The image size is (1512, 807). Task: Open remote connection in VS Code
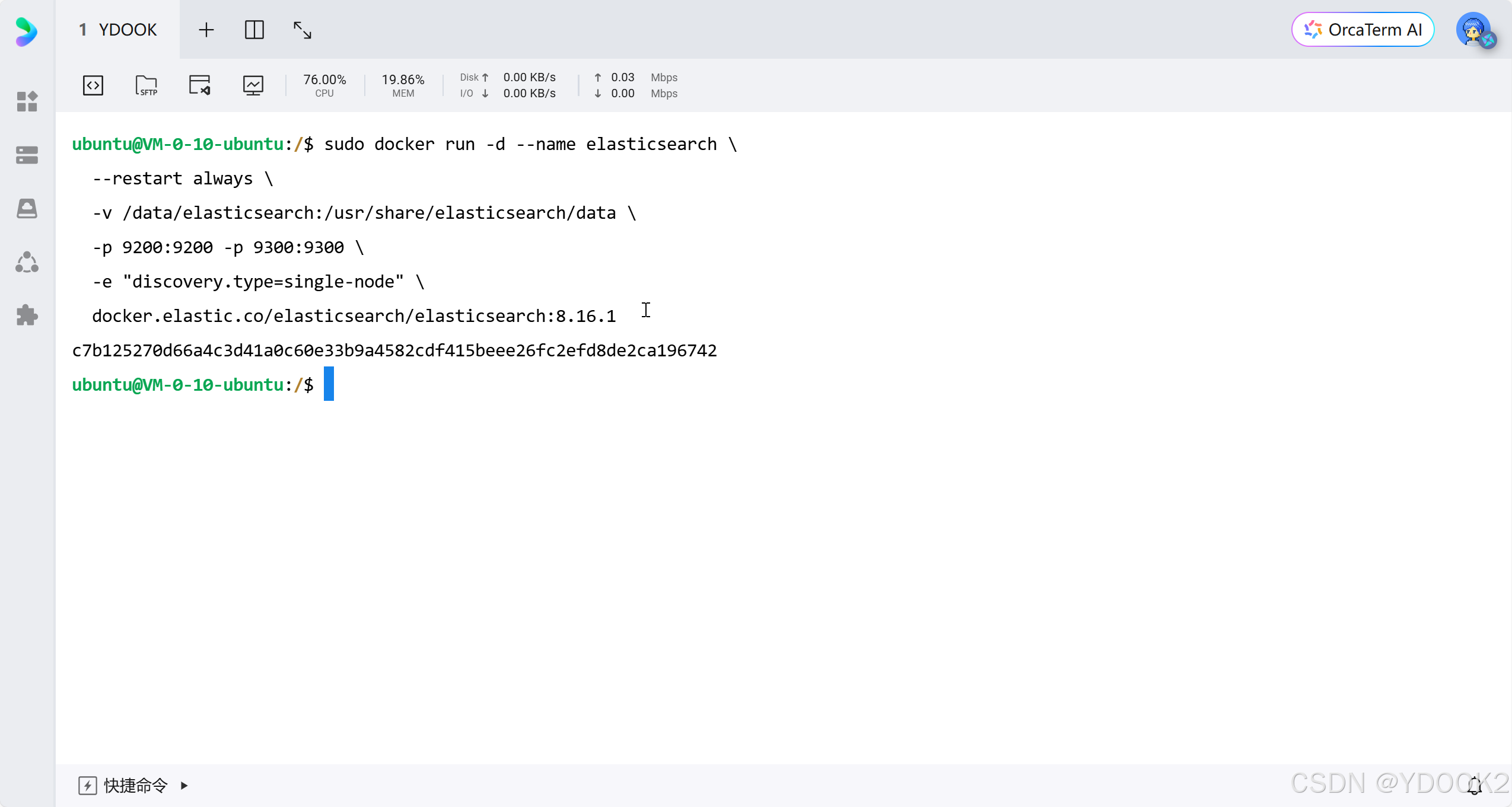point(199,85)
